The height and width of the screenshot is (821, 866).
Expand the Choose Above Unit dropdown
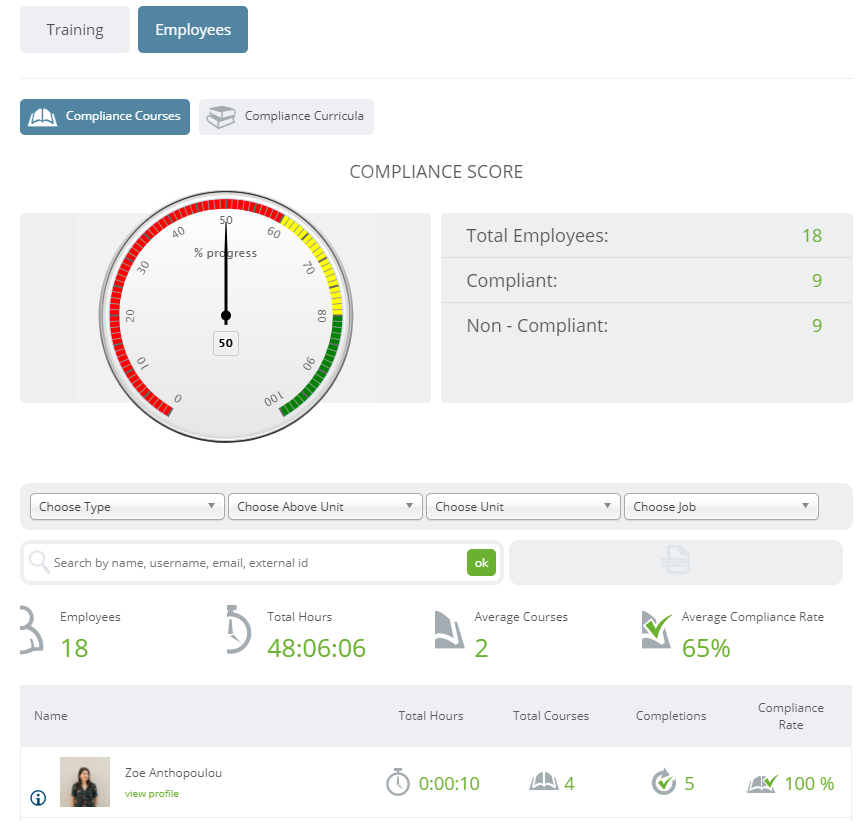click(x=325, y=507)
